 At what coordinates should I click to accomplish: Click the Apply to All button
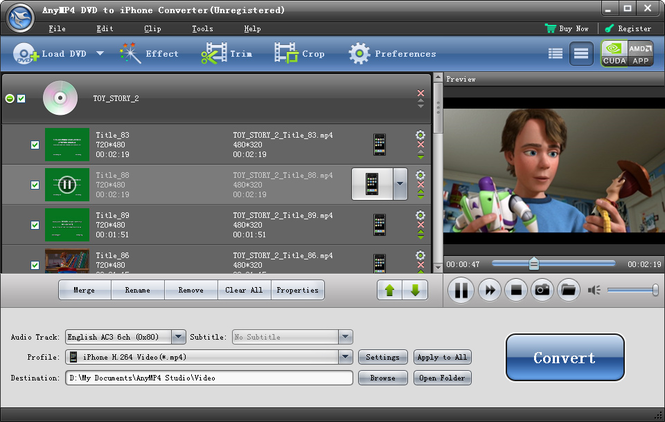pos(442,357)
